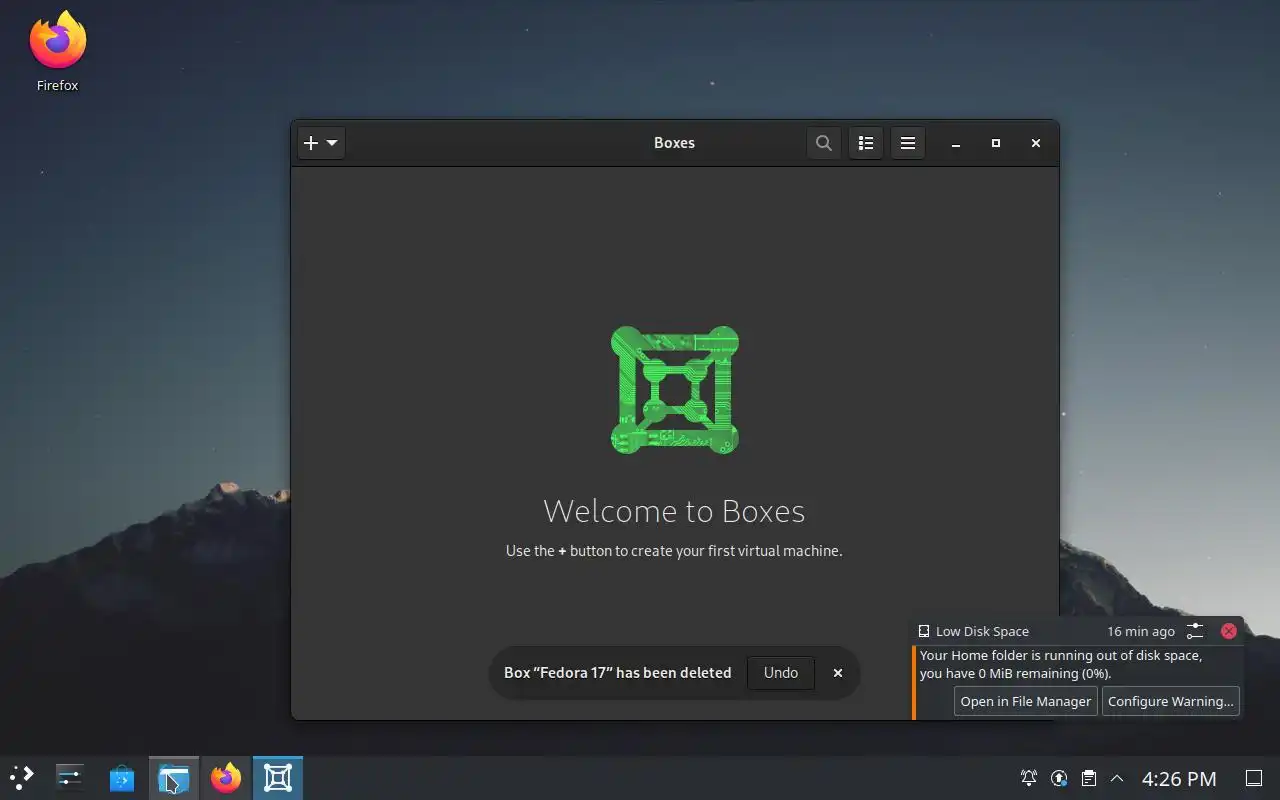The image size is (1280, 800).
Task: Launch Firefox from the taskbar
Action: pyautogui.click(x=226, y=778)
